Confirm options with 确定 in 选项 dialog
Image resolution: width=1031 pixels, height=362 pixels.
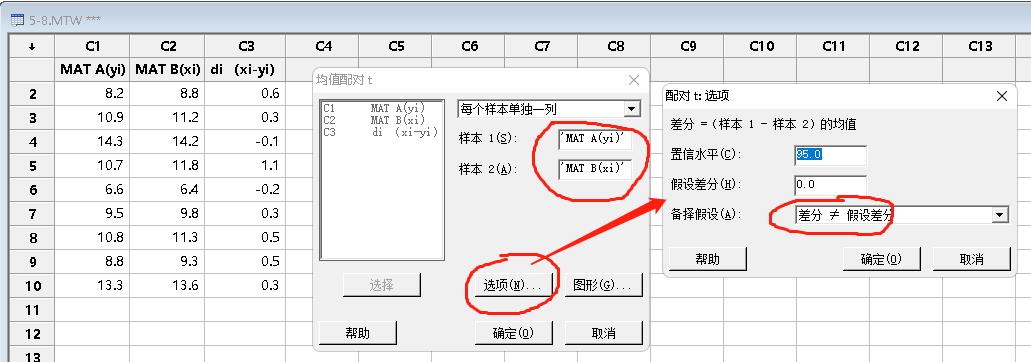point(881,259)
